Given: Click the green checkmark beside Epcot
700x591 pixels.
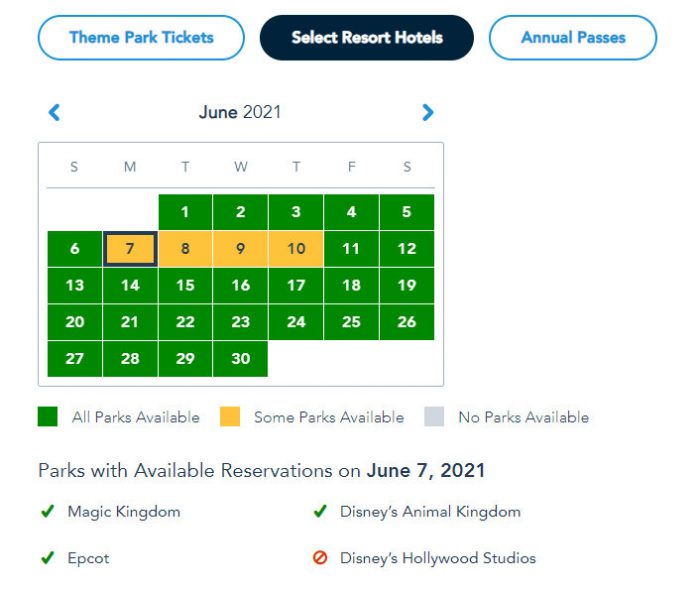Looking at the screenshot, I should (x=47, y=558).
